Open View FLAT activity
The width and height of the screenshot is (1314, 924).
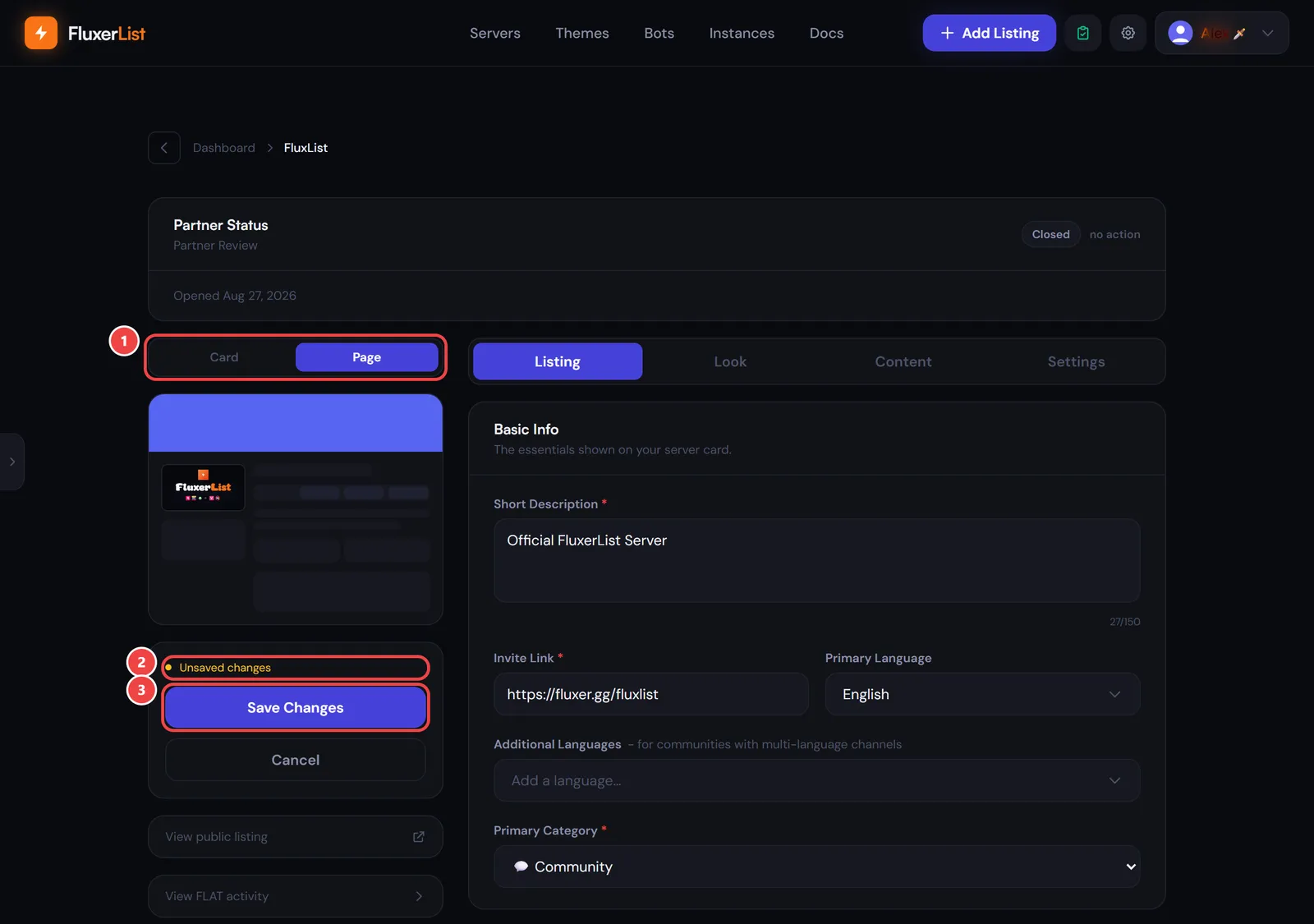296,896
